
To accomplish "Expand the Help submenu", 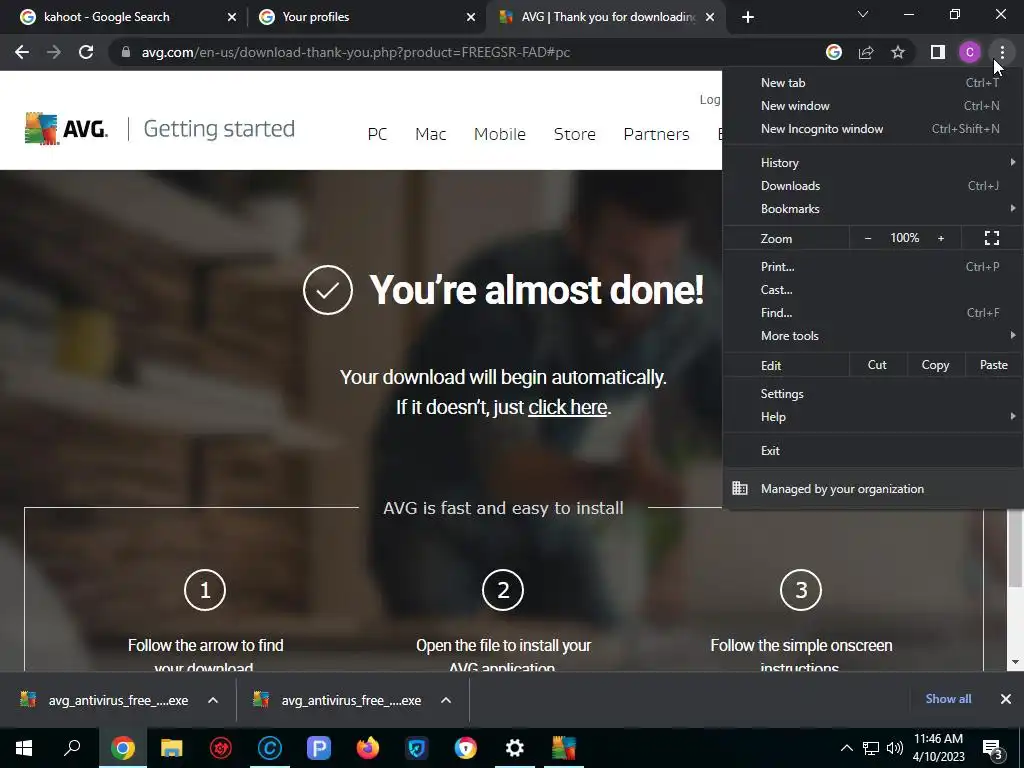I will tap(872, 417).
